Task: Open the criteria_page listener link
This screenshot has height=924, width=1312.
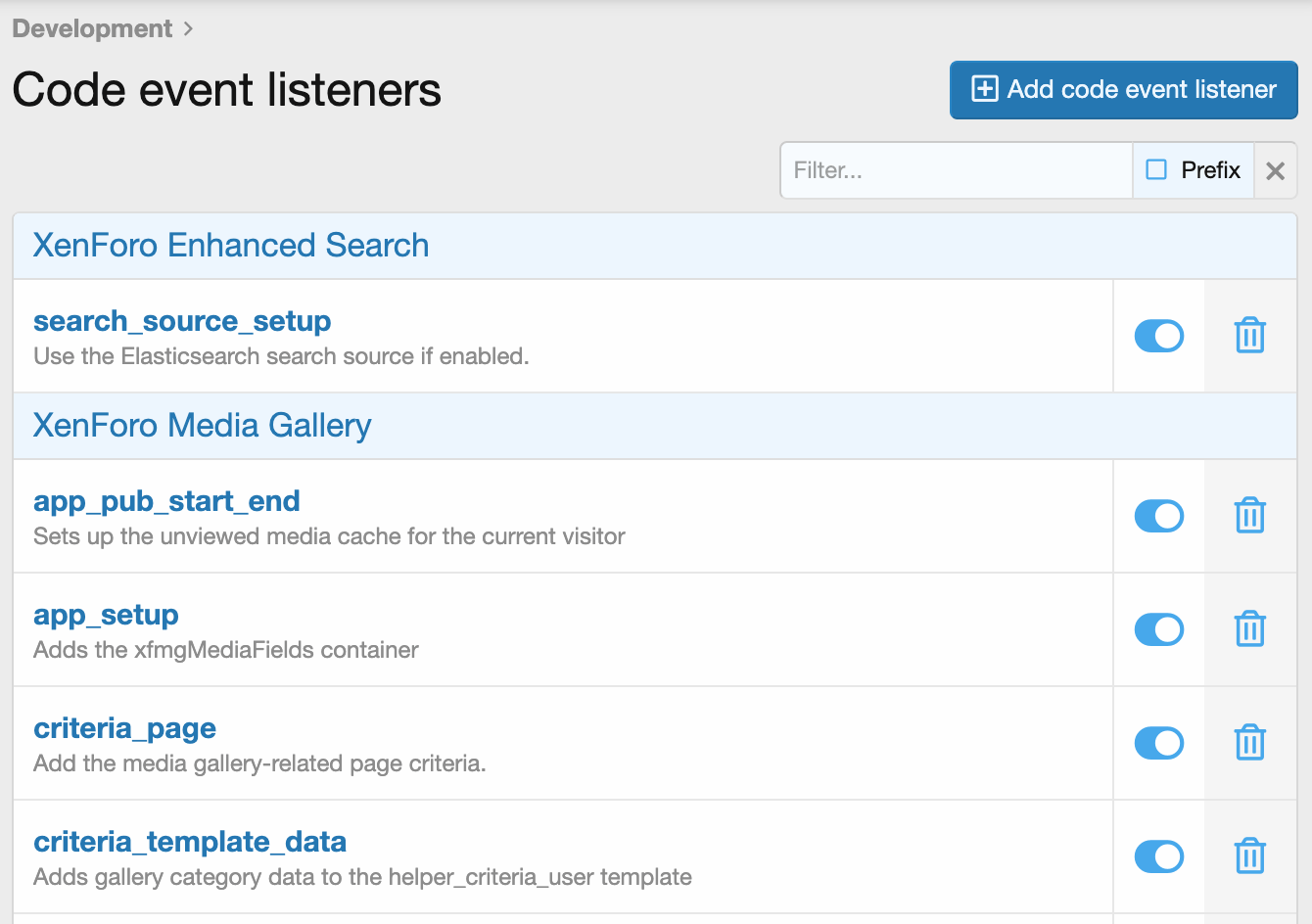Action: (124, 728)
